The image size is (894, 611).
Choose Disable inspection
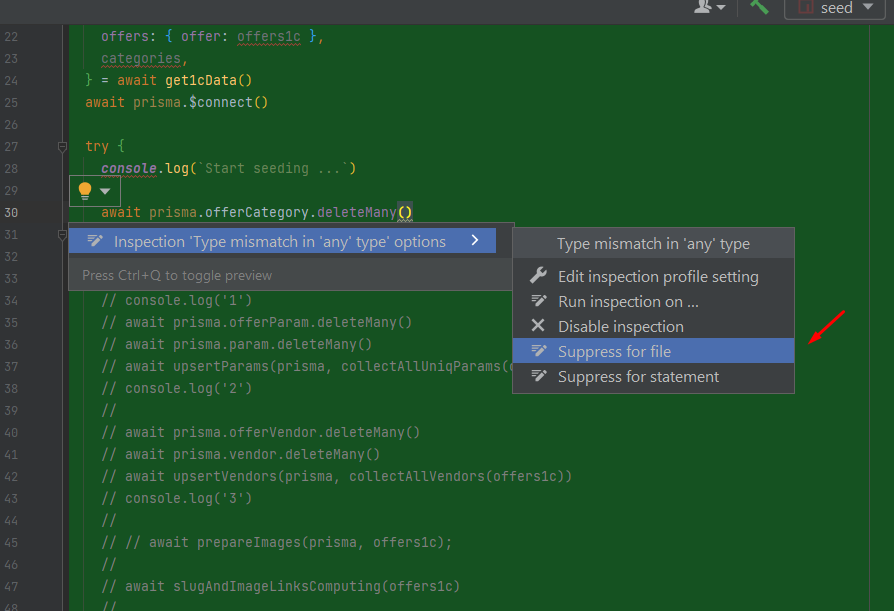point(653,327)
